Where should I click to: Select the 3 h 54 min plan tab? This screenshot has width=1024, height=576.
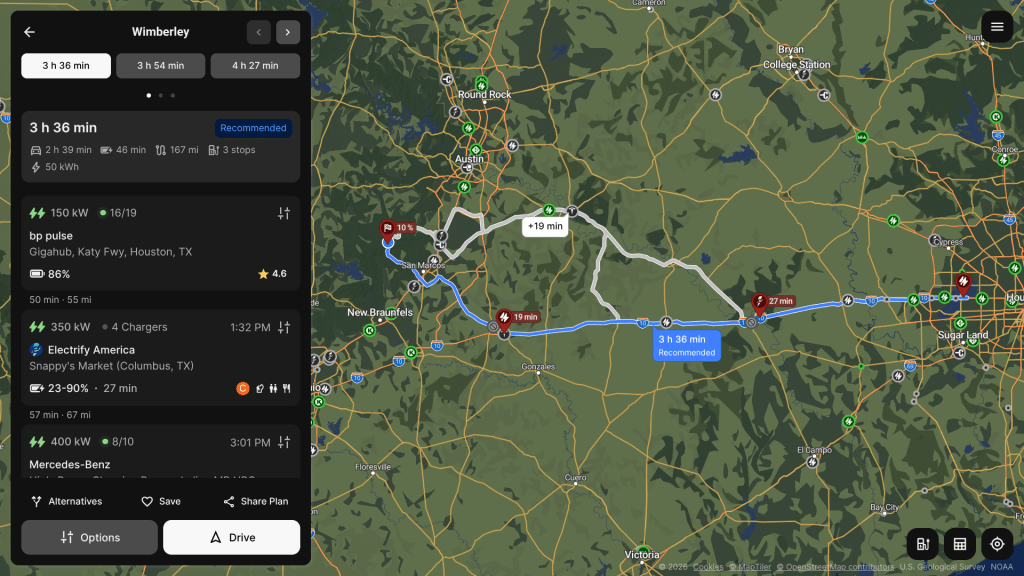coord(161,66)
